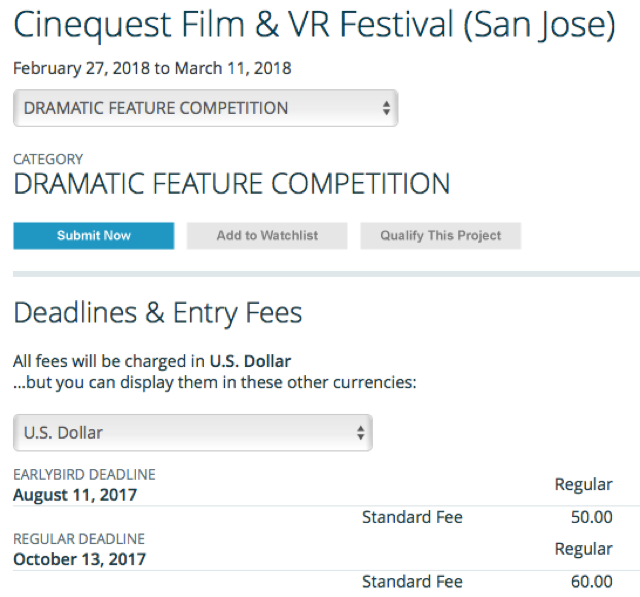This screenshot has width=640, height=597.
Task: Click the Cinequest Film & VR Festival title
Action: point(313,25)
